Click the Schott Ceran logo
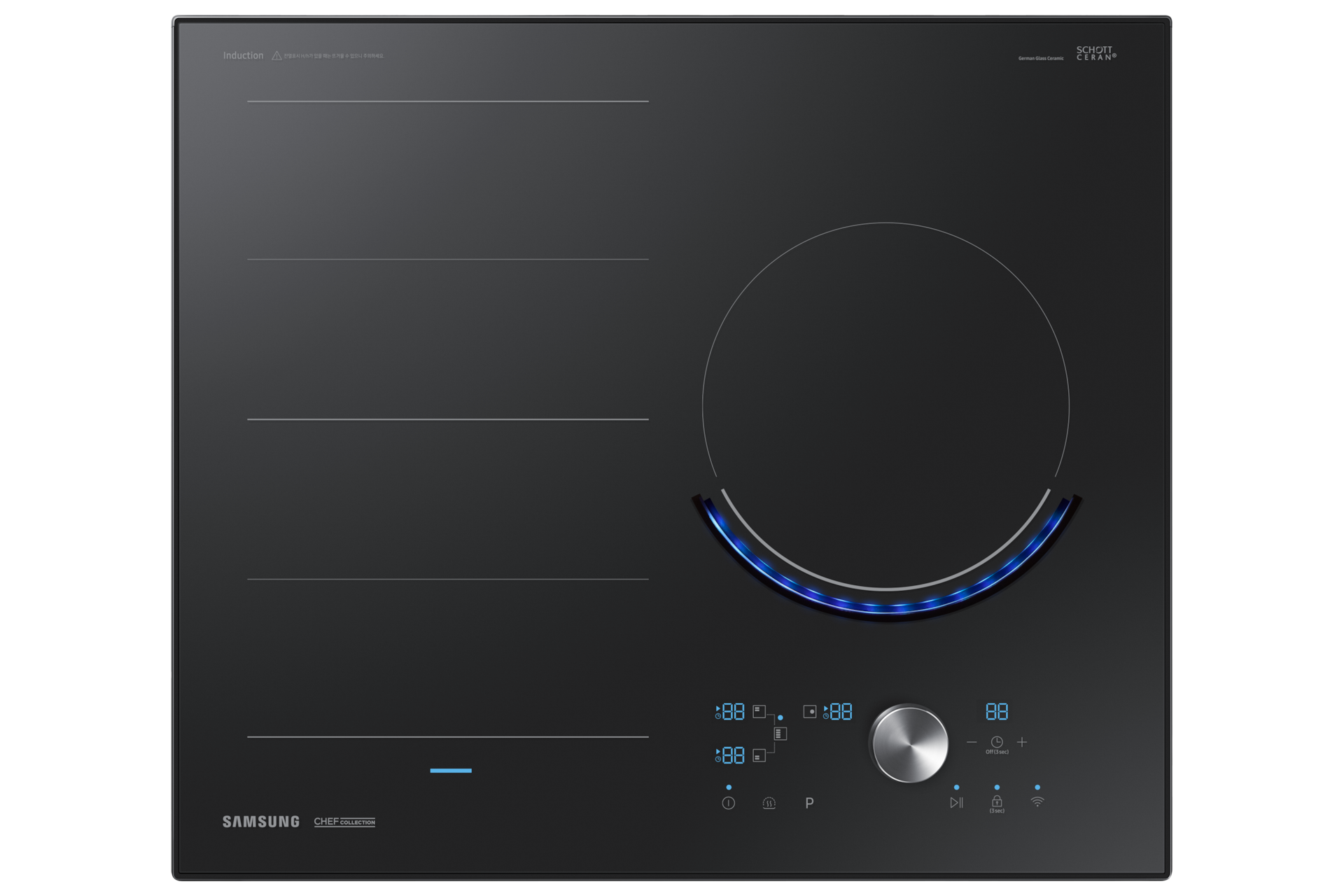1344x896 pixels. click(1095, 53)
